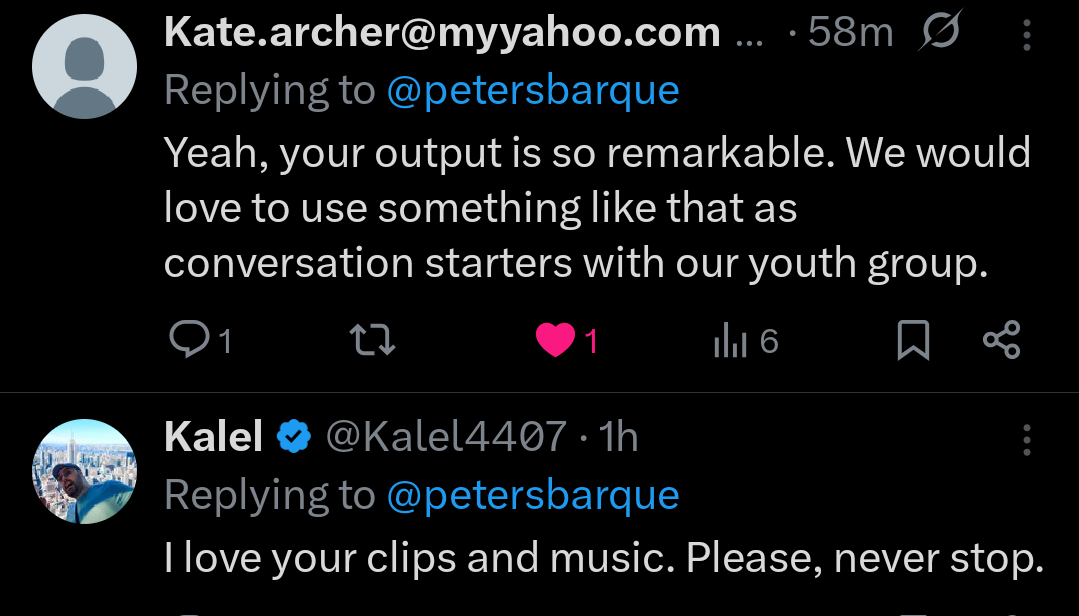Open the "I love your clips" reply text
Image resolution: width=1079 pixels, height=616 pixels.
pyautogui.click(x=603, y=558)
